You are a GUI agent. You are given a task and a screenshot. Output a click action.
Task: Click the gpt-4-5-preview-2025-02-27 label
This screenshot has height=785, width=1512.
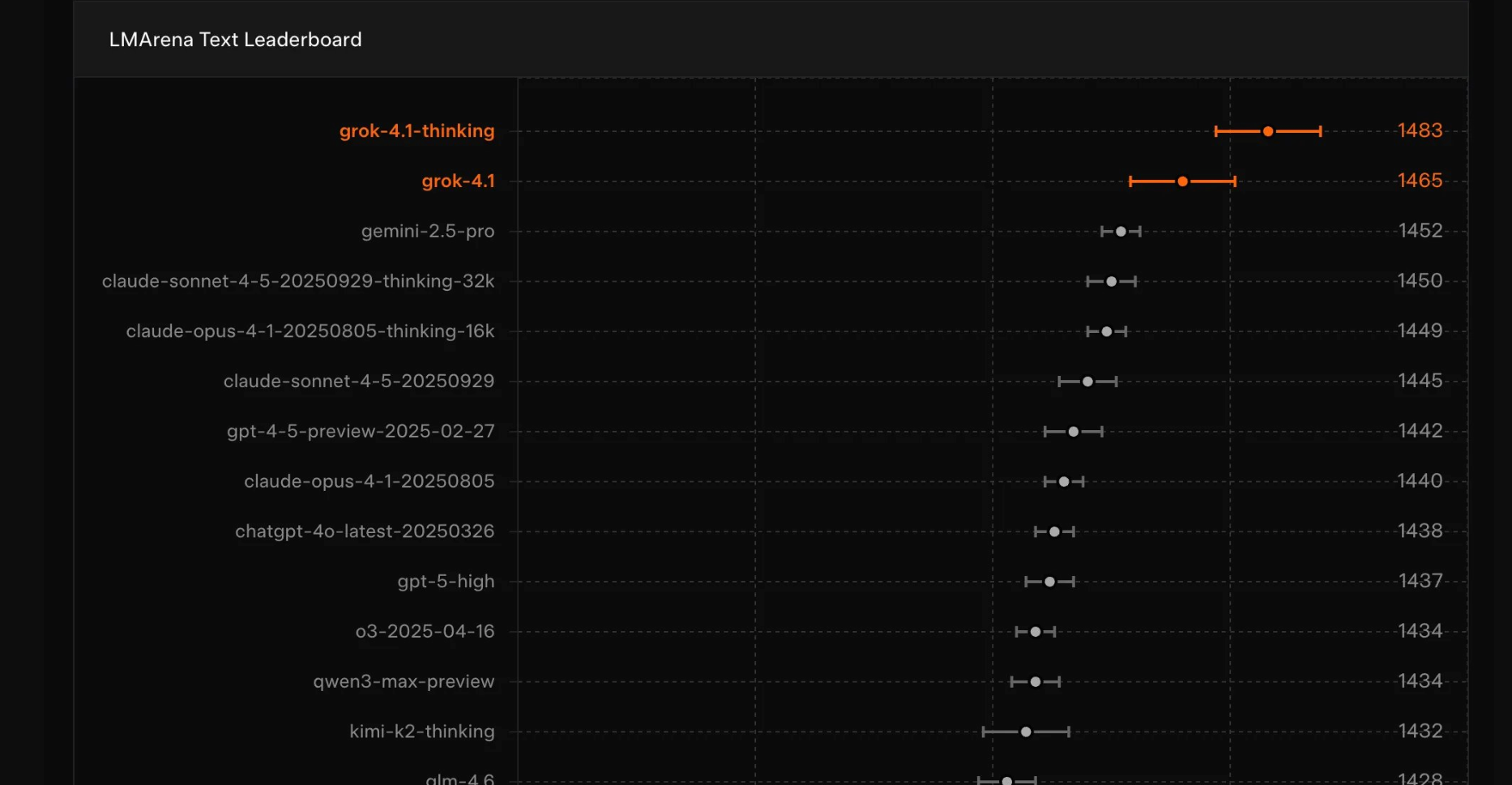point(361,432)
